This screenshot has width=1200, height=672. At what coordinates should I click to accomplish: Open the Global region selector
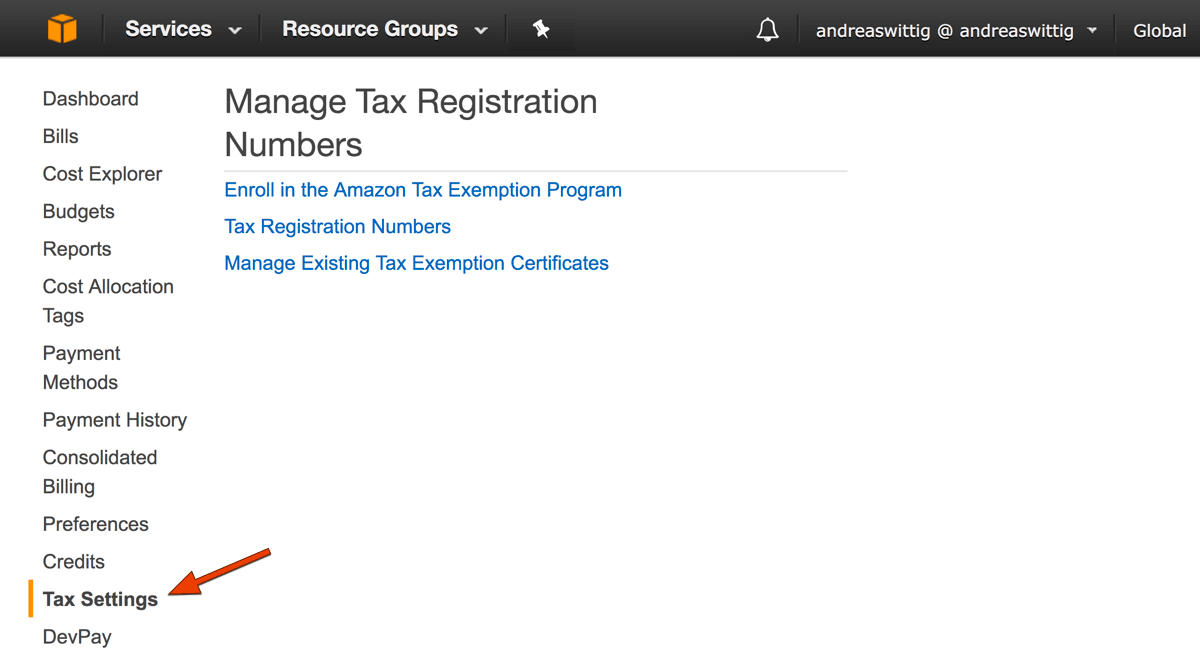coord(1159,30)
